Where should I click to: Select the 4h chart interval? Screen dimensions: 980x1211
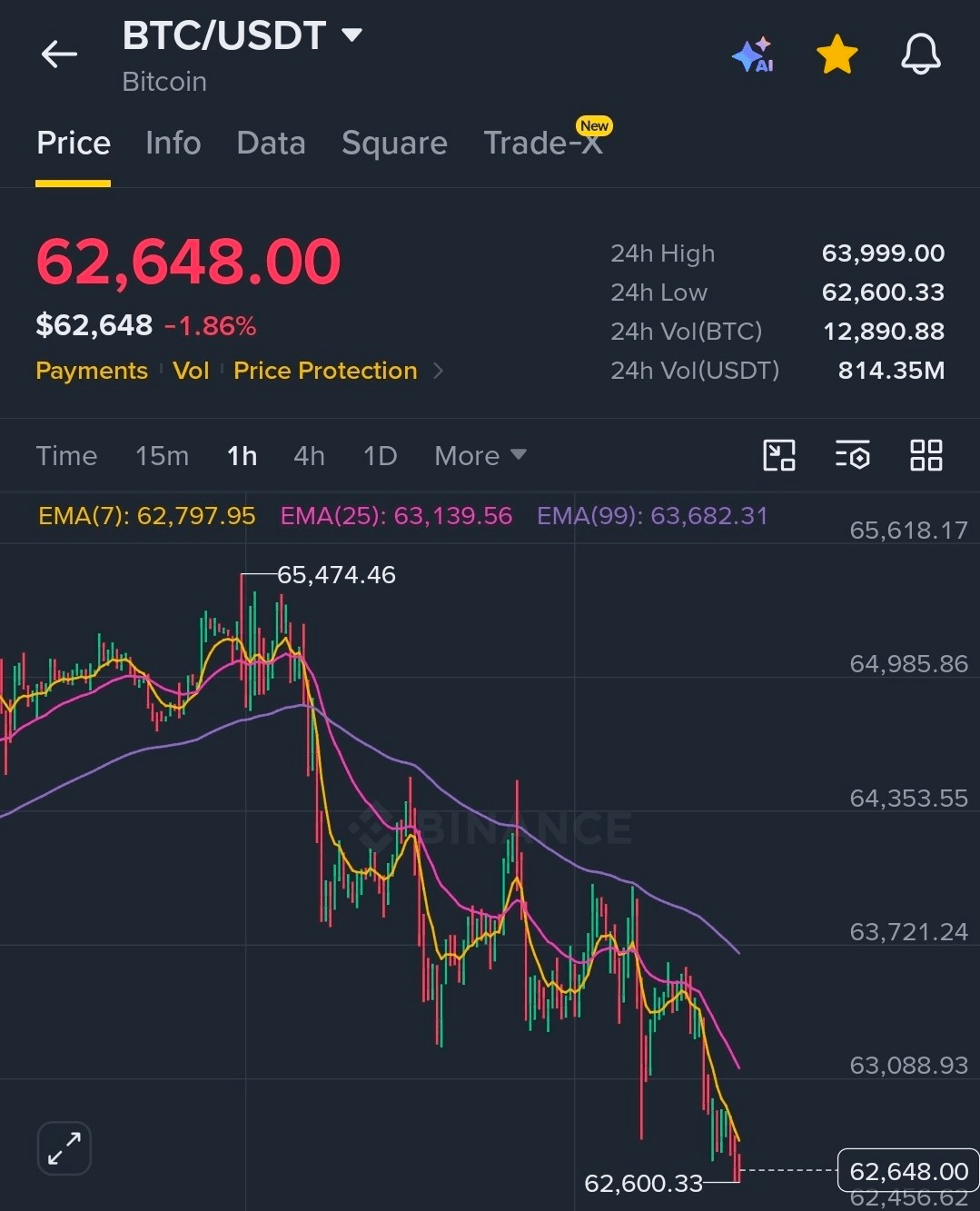(309, 455)
